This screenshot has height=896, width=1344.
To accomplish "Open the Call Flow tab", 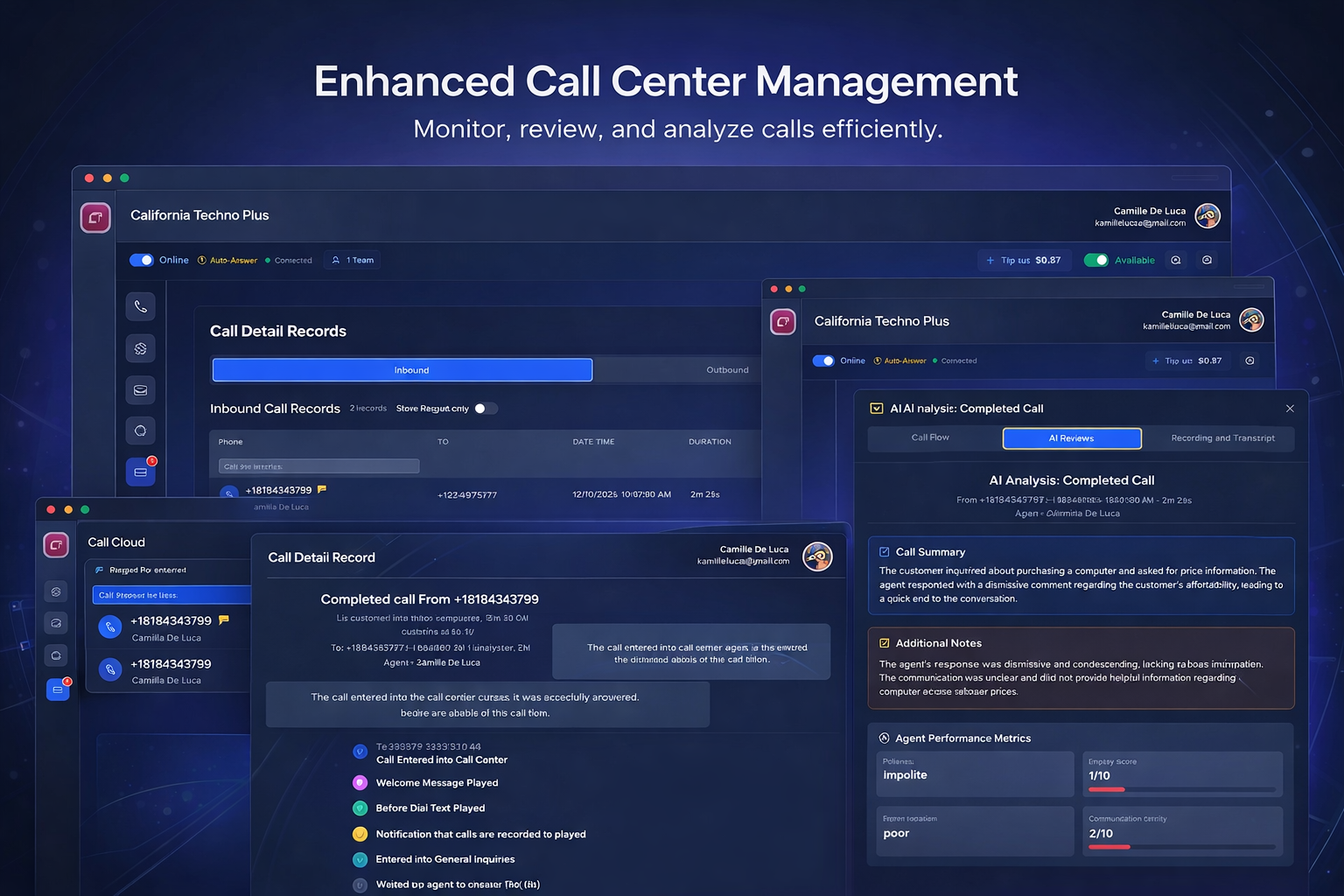I will pos(930,437).
